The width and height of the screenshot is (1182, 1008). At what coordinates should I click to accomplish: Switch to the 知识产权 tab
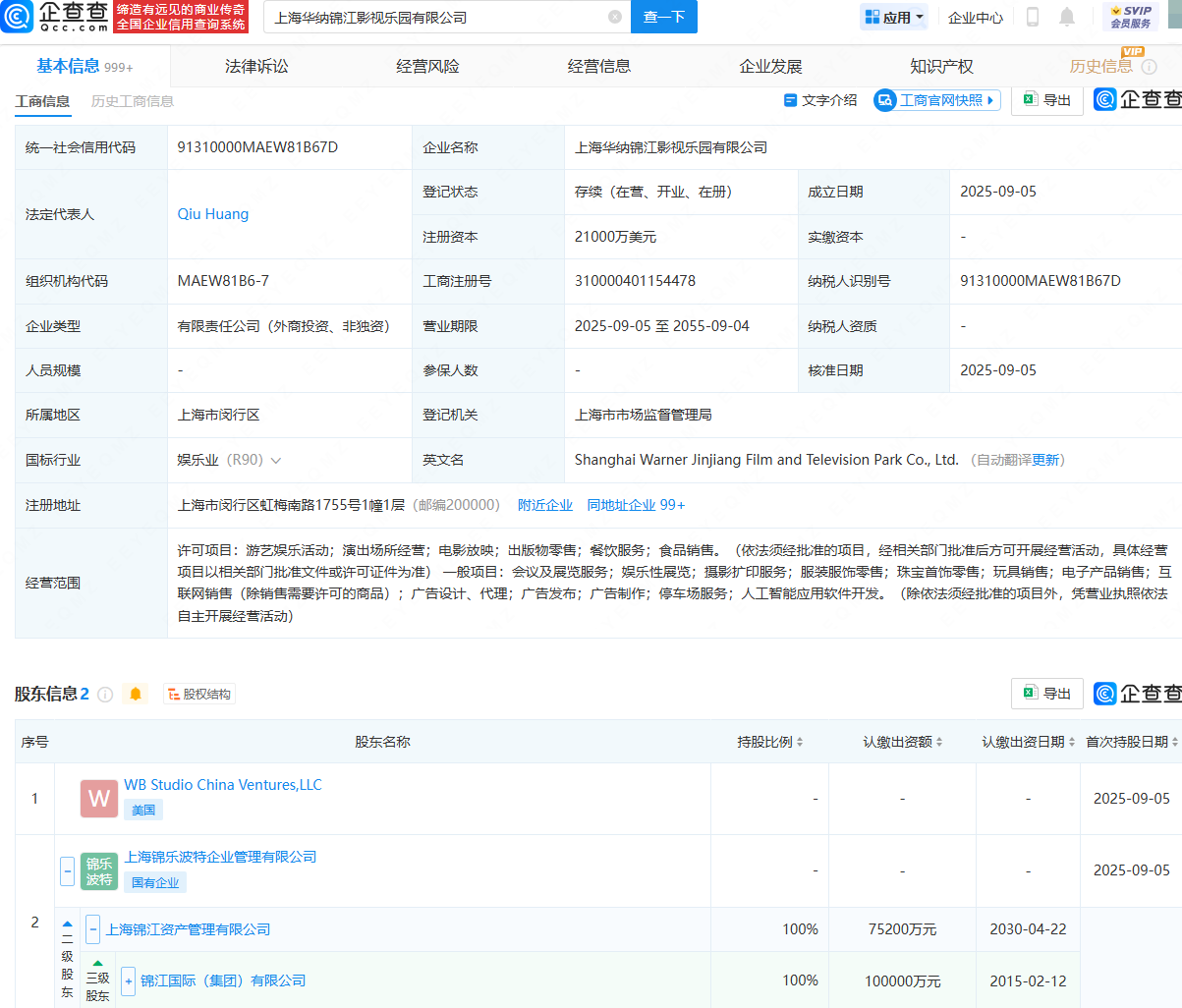(941, 66)
